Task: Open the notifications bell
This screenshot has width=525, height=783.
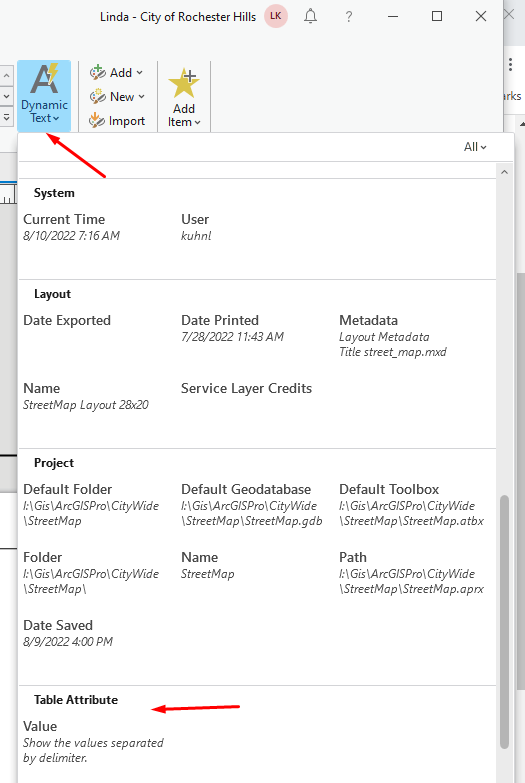Action: pos(310,16)
